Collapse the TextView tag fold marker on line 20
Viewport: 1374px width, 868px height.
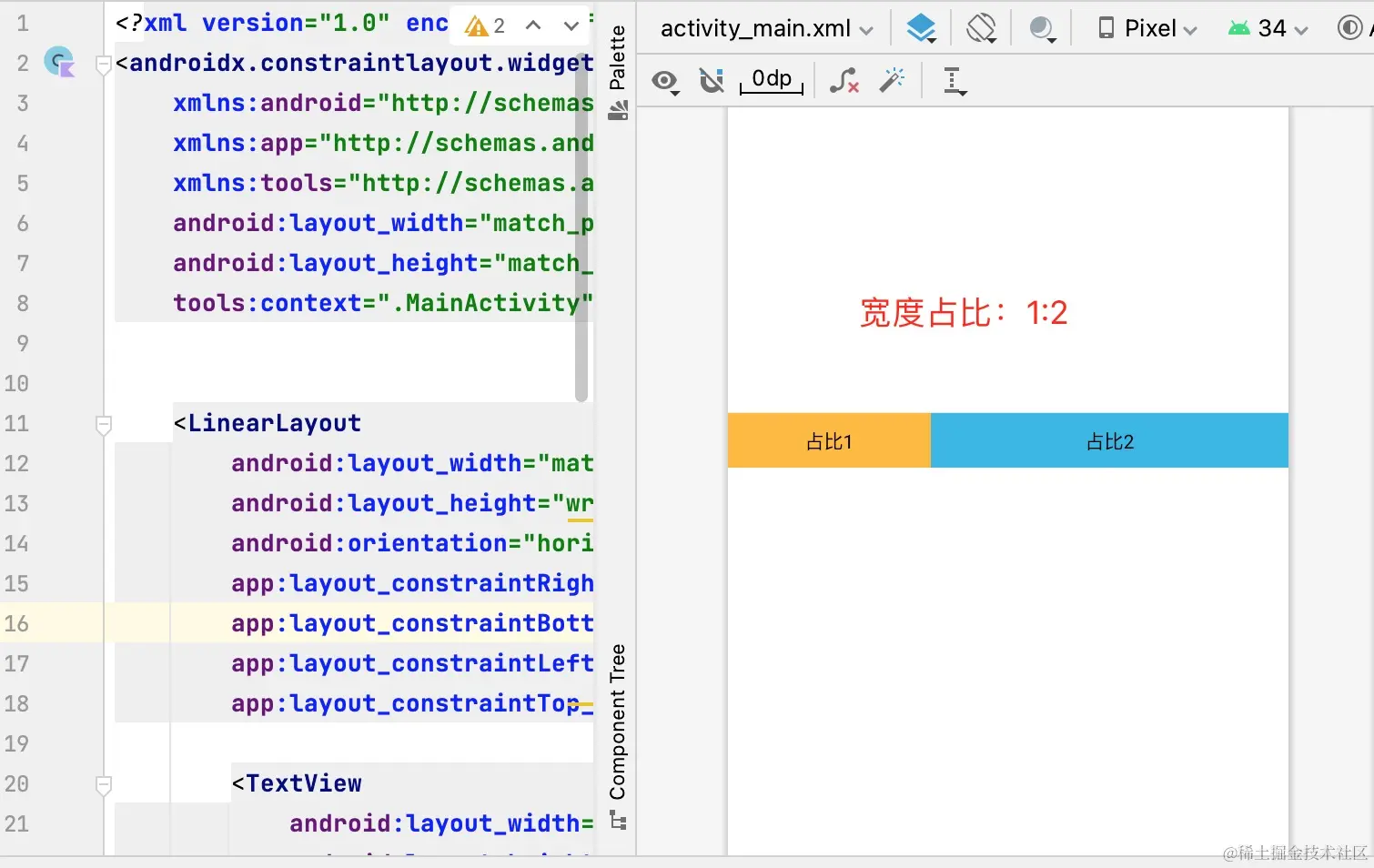tap(104, 784)
